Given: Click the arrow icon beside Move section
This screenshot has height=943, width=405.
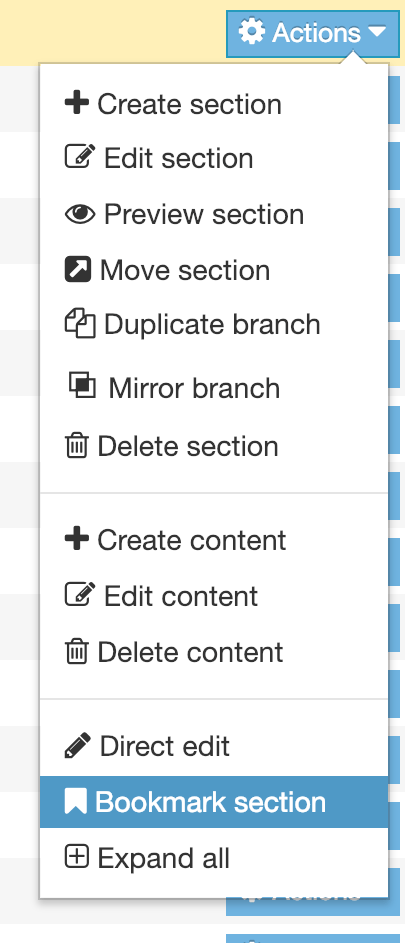Looking at the screenshot, I should tap(78, 269).
